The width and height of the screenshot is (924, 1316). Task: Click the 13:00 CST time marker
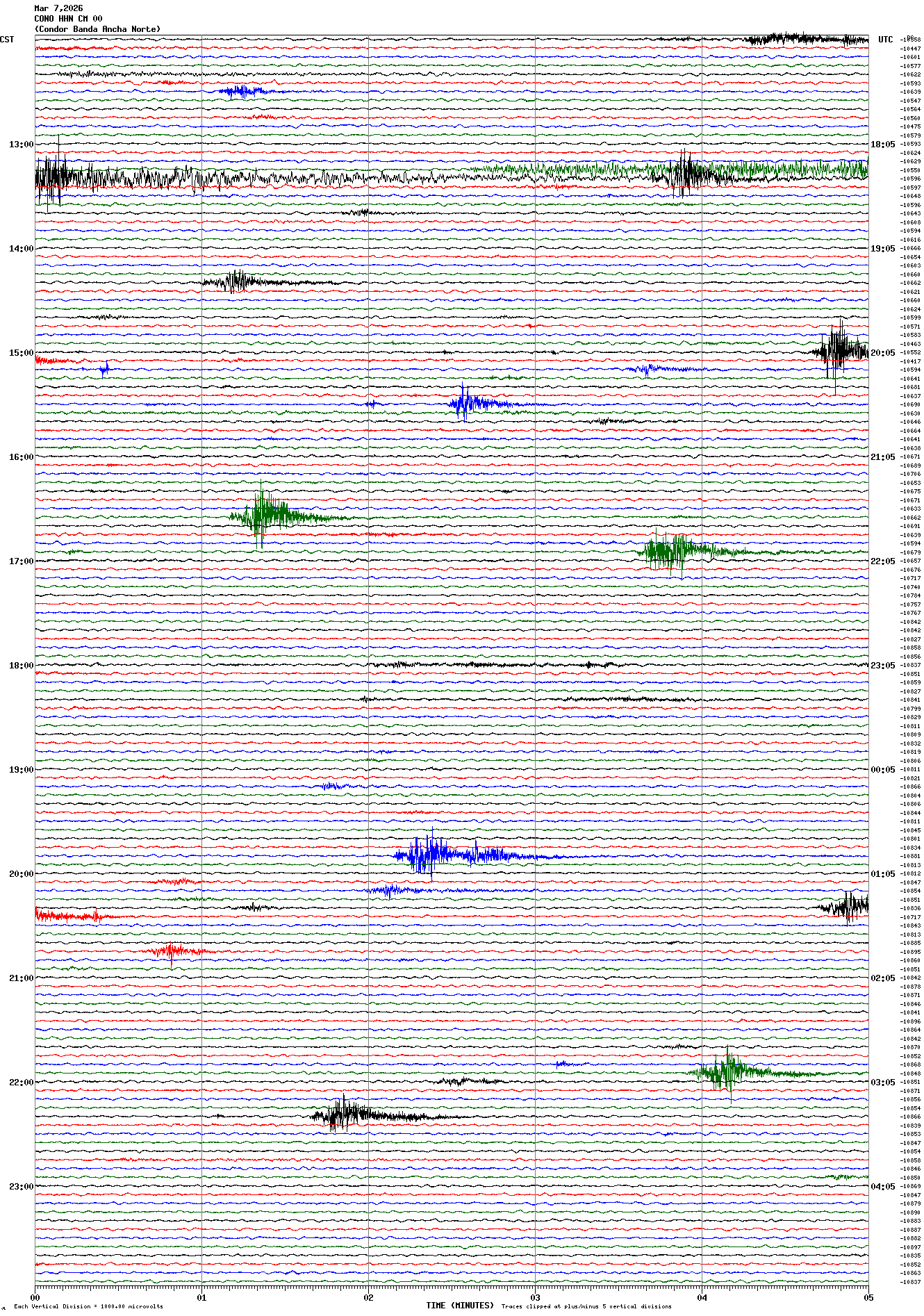(21, 145)
